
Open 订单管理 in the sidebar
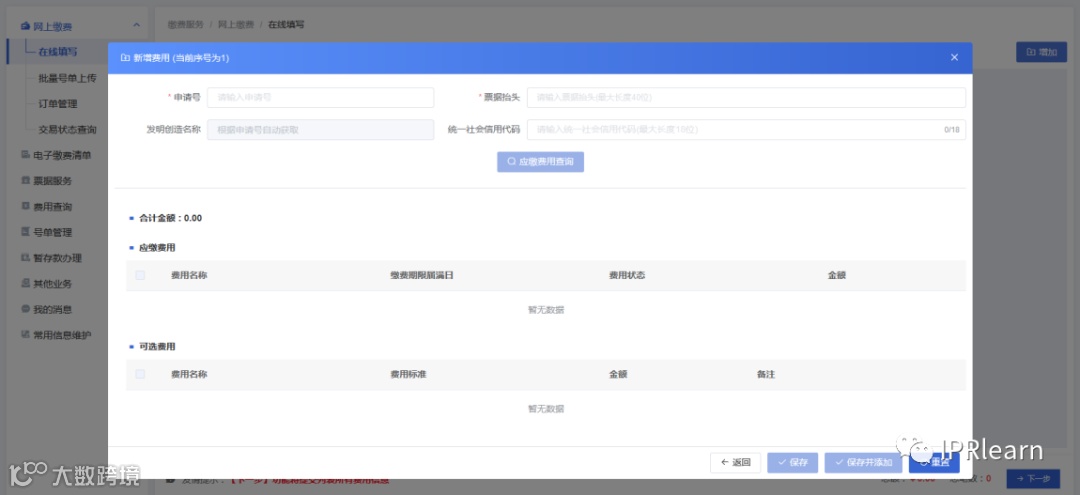[58, 104]
